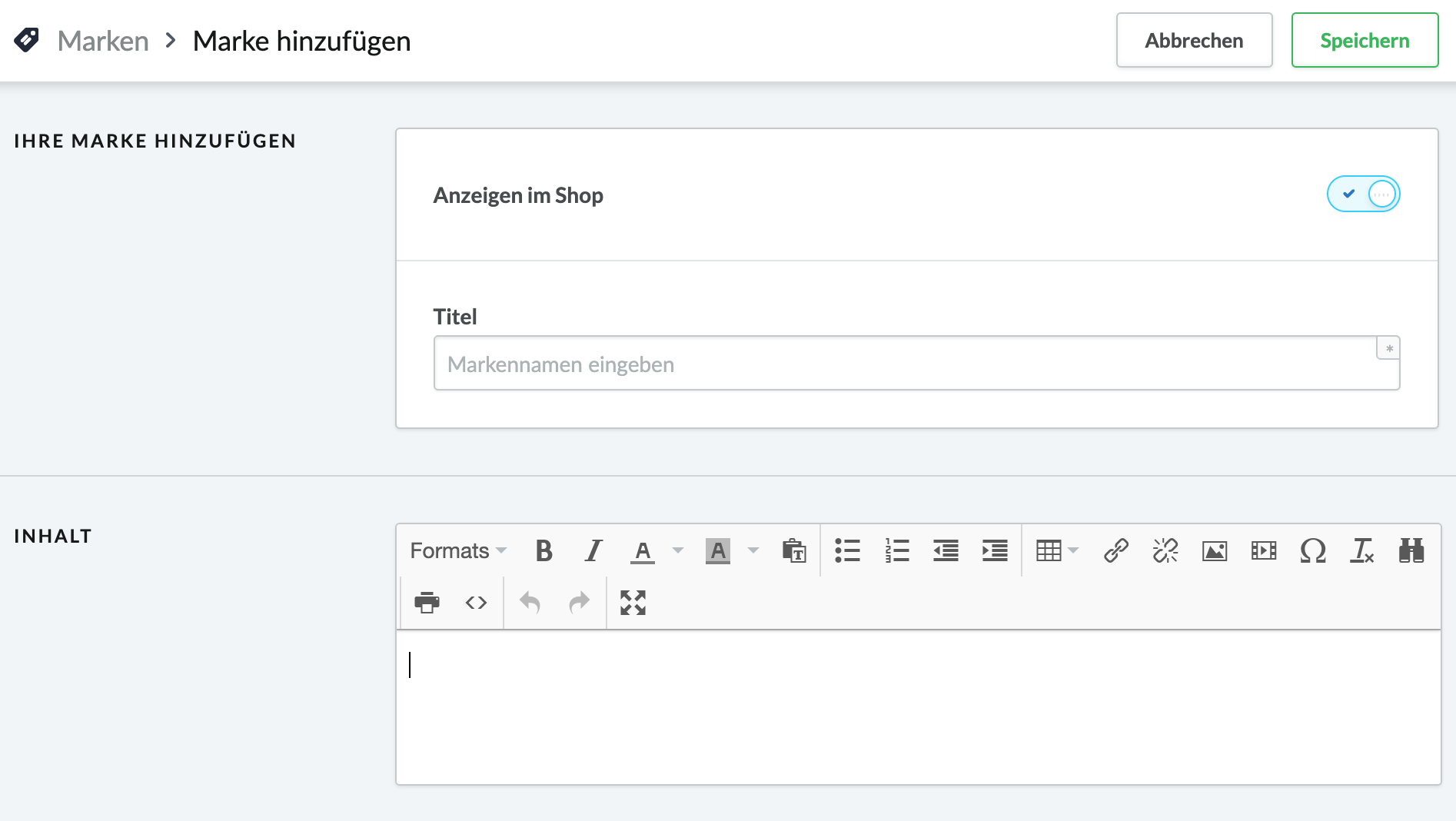This screenshot has width=1456, height=821.
Task: Click the Insert image icon
Action: 1214,550
